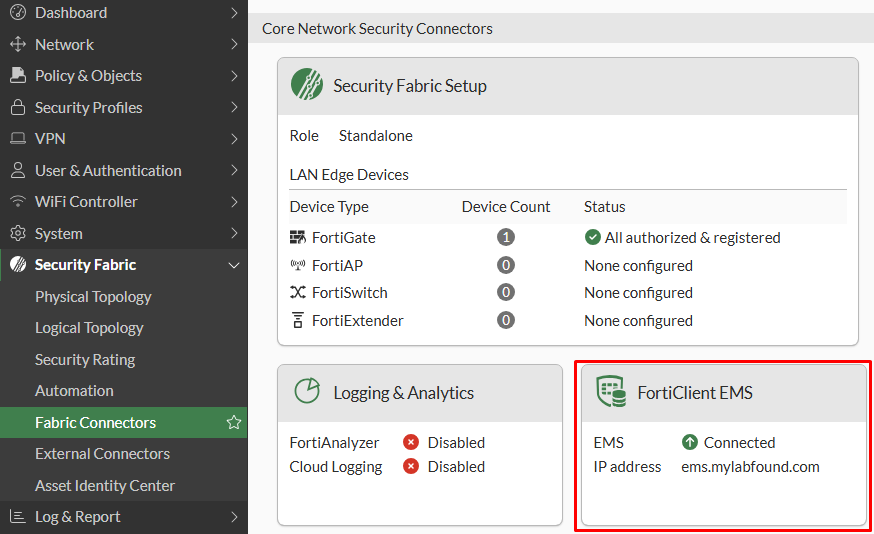Click the FortiExtender device count badge
The height and width of the screenshot is (534, 874).
click(x=506, y=320)
